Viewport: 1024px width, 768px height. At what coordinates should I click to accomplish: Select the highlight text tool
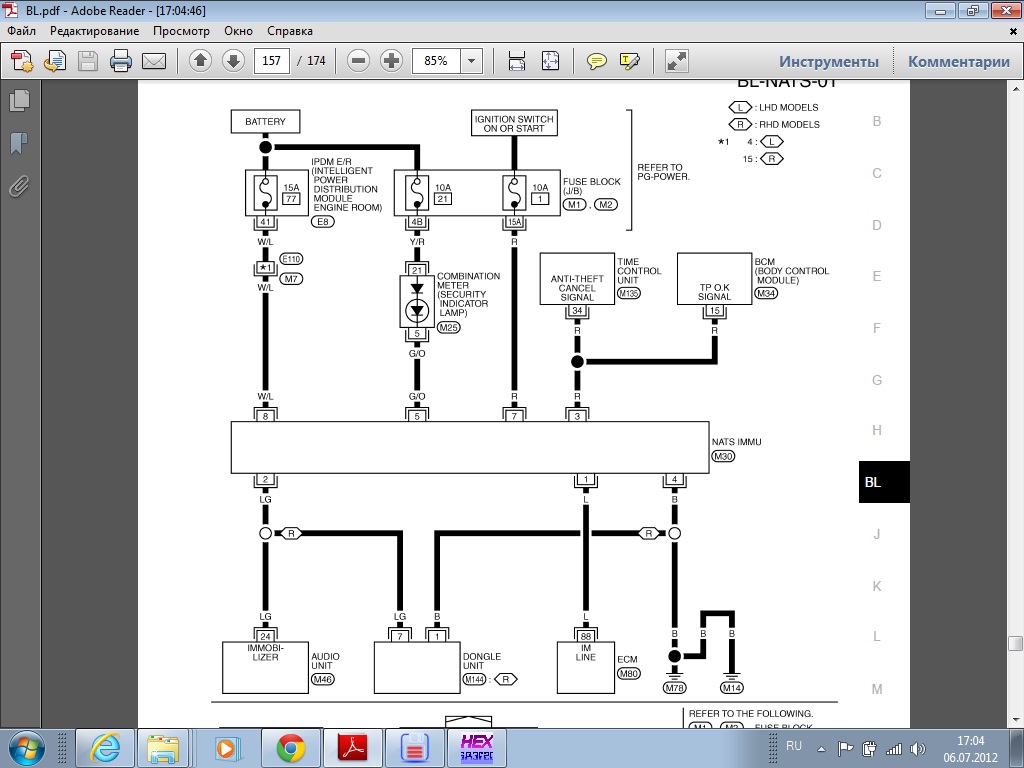coord(630,61)
